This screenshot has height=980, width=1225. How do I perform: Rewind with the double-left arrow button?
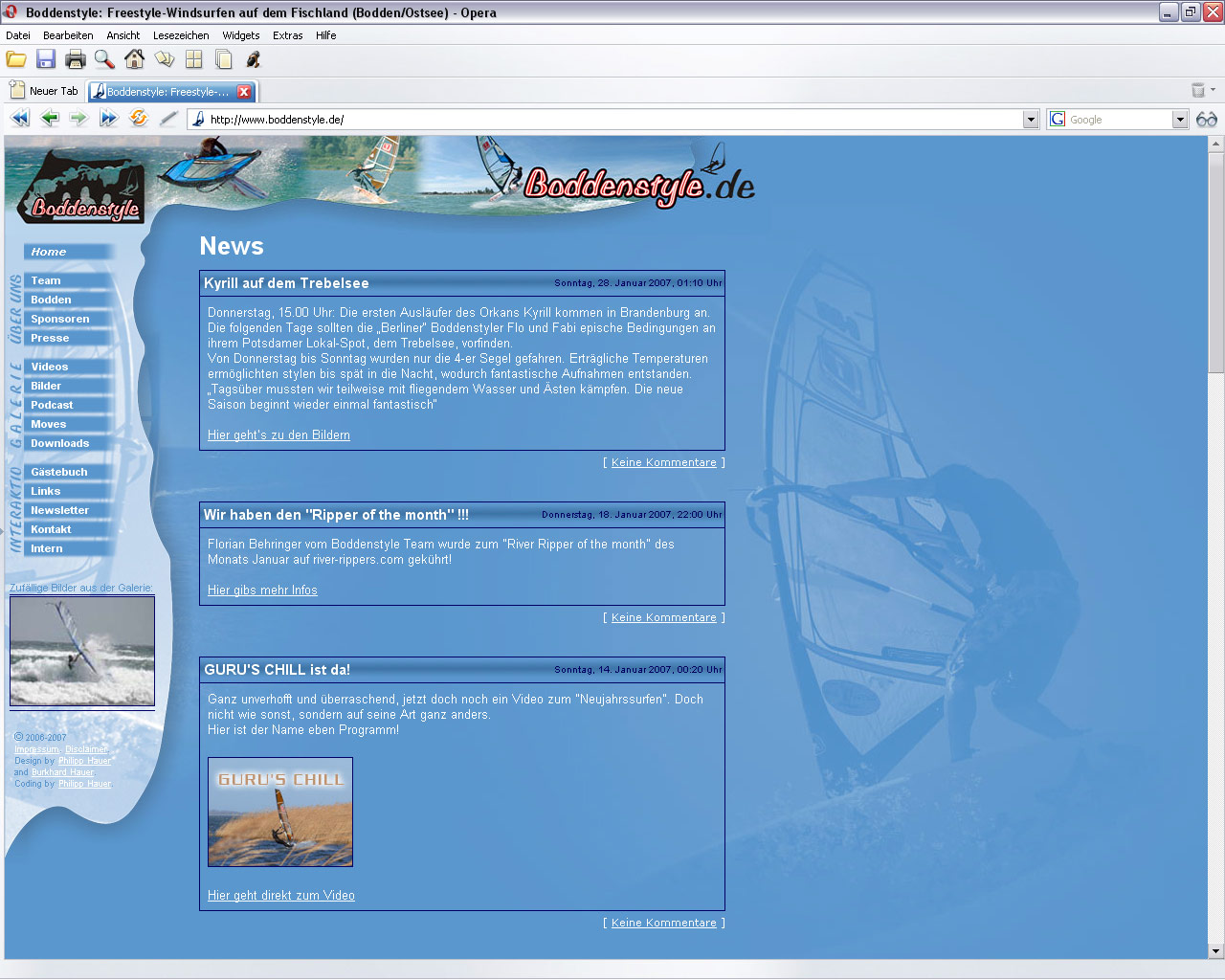(20, 119)
